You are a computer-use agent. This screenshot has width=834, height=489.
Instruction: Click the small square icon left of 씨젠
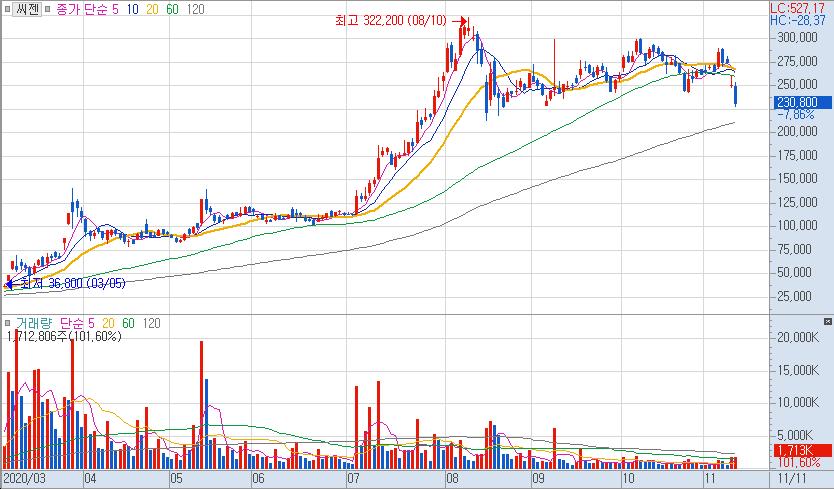click(7, 9)
